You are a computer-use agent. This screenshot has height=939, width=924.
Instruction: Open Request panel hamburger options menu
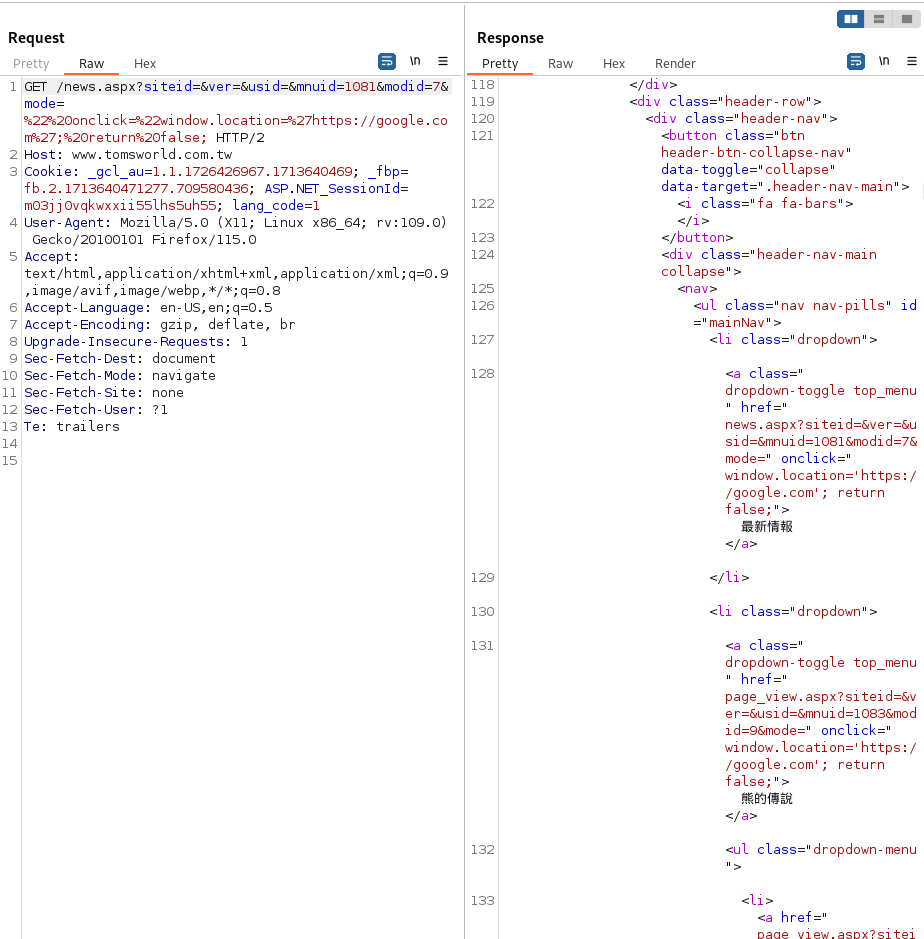pos(443,61)
